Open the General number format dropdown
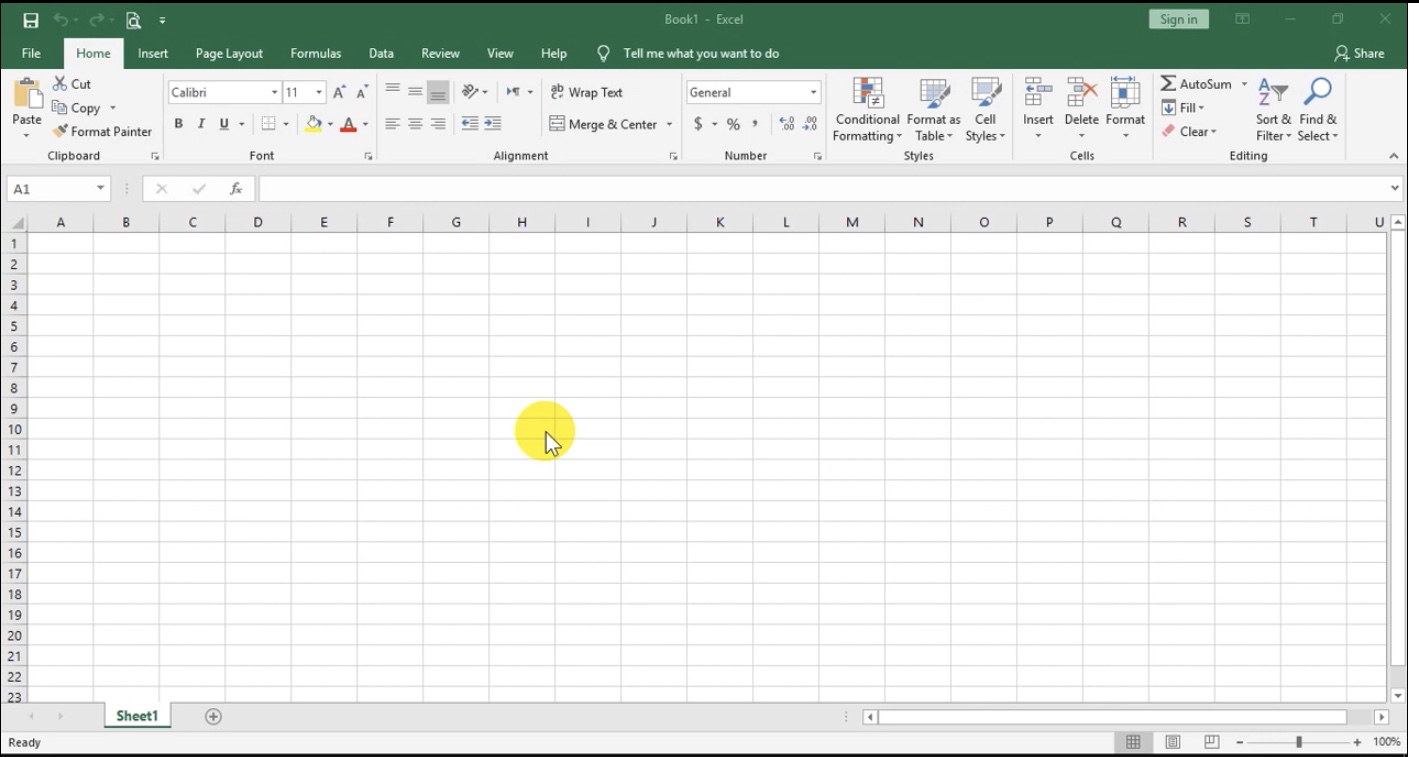This screenshot has height=757, width=1419. pos(813,92)
